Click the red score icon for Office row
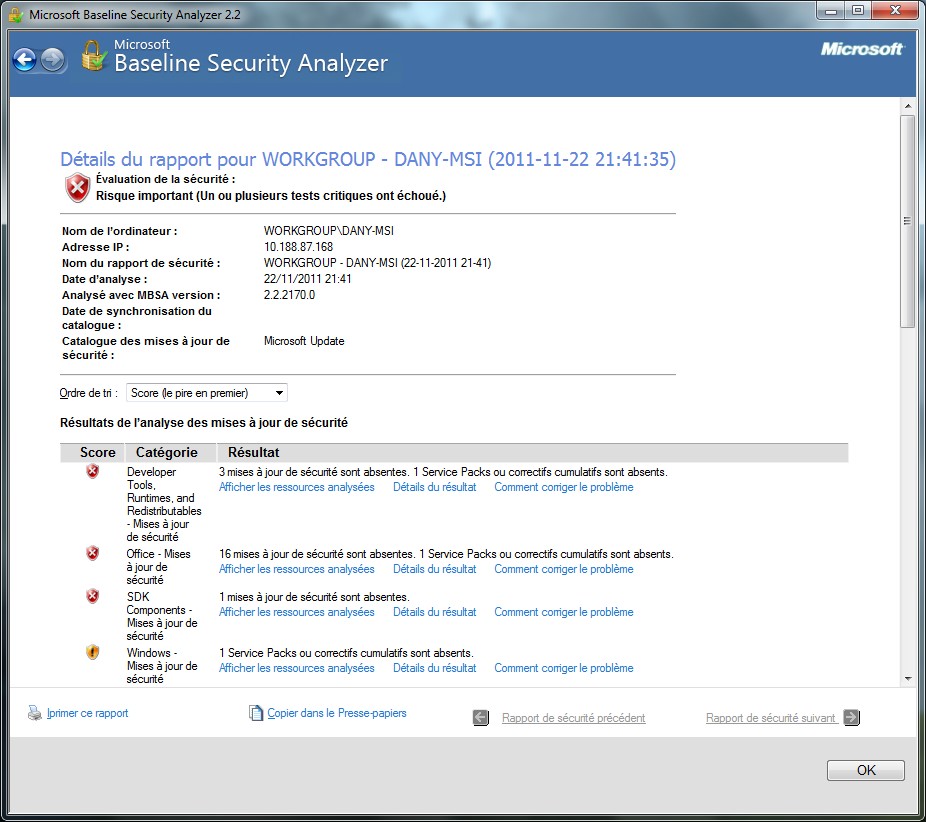 click(93, 553)
